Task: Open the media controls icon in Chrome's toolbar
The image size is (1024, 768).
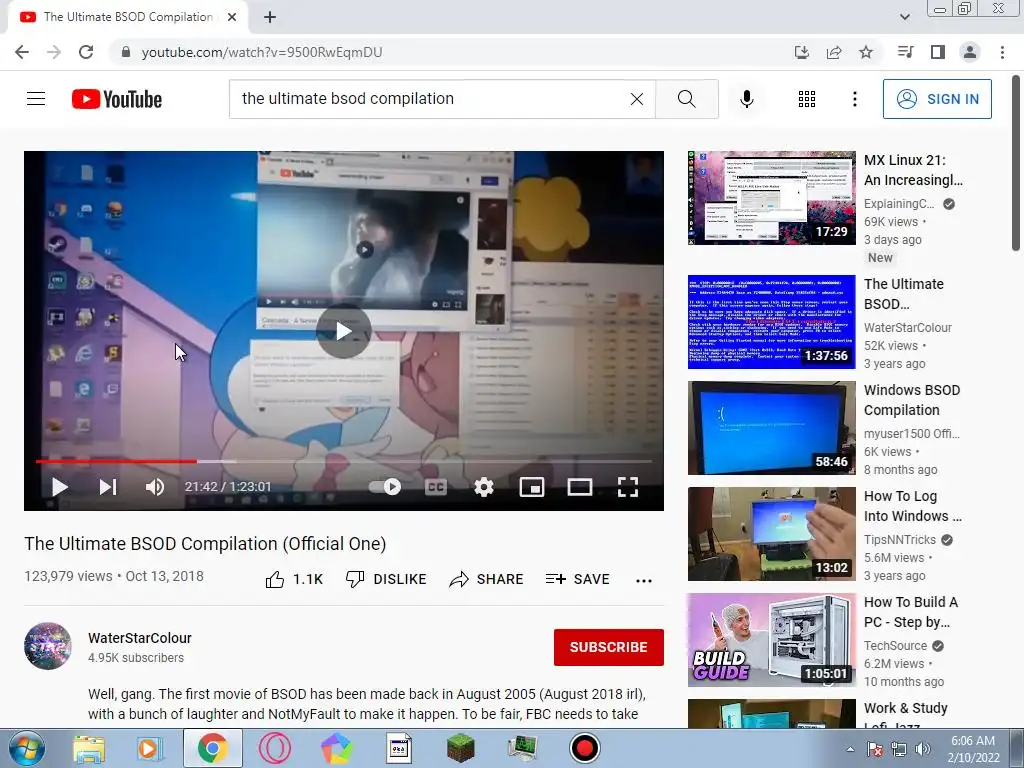Action: click(905, 52)
